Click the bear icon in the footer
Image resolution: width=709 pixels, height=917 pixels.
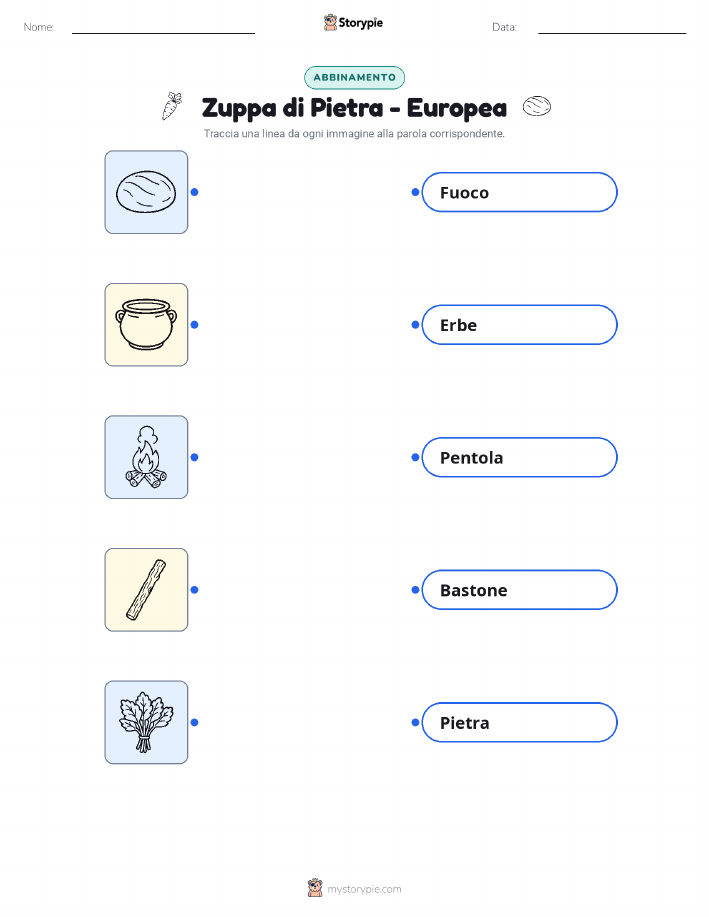coord(315,888)
